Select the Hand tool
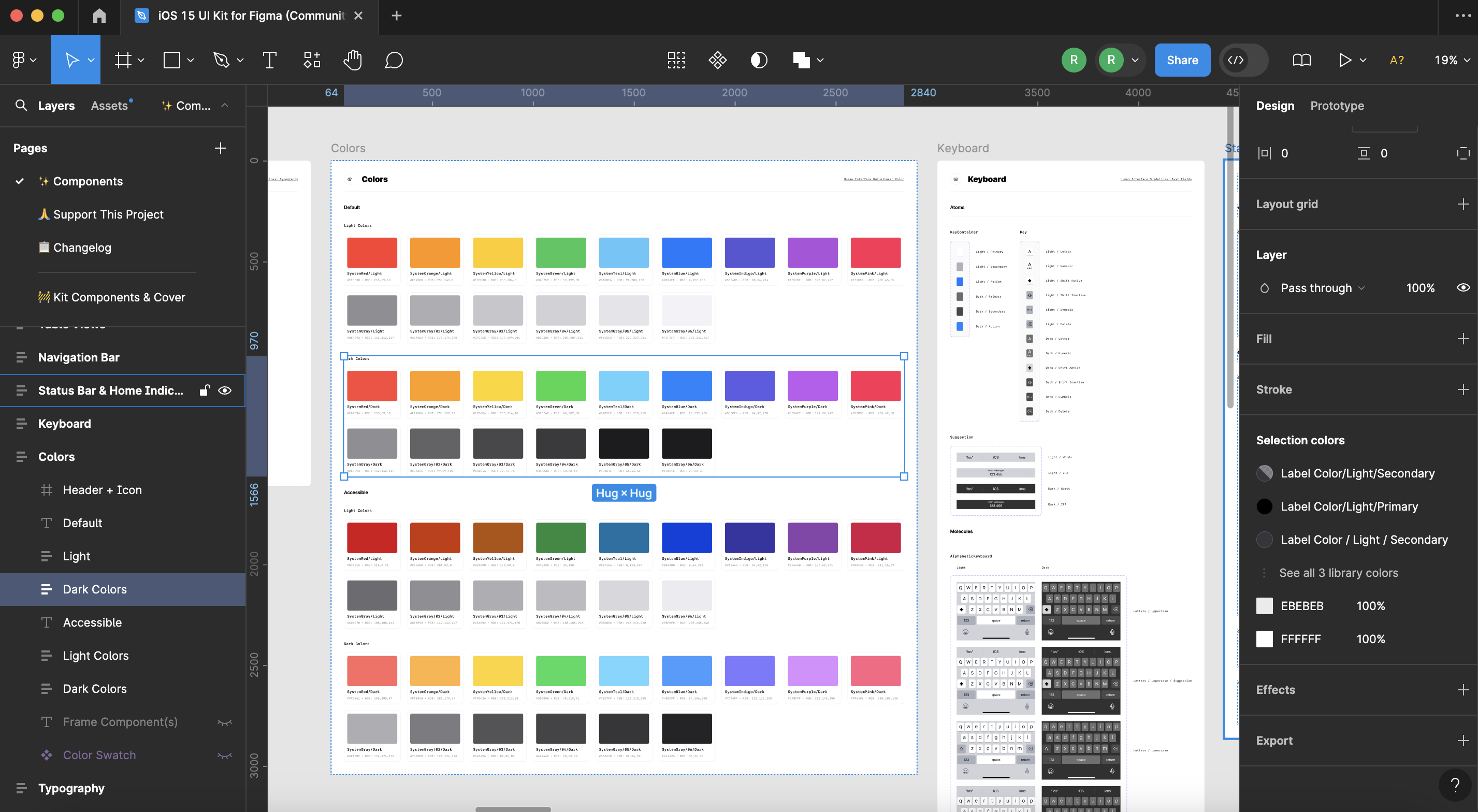Image resolution: width=1478 pixels, height=812 pixels. 352,60
